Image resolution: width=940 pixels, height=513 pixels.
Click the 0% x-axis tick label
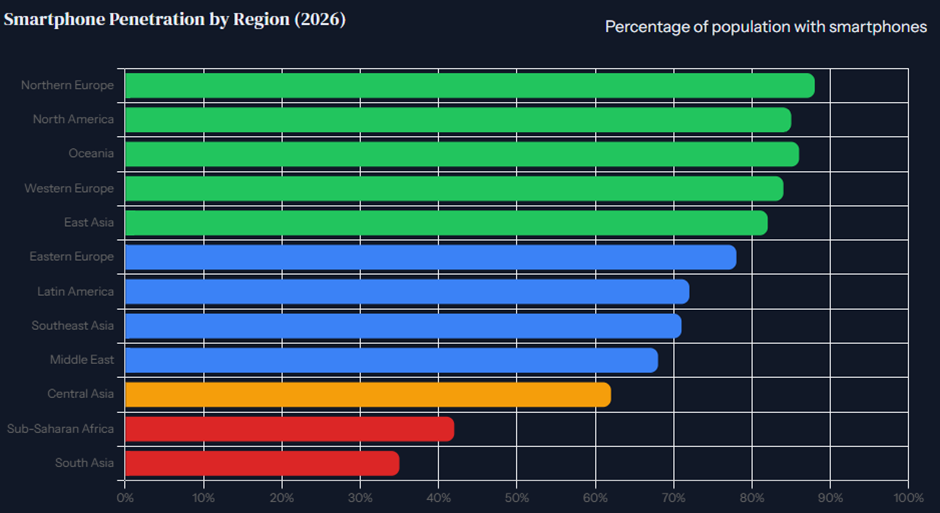click(125, 497)
